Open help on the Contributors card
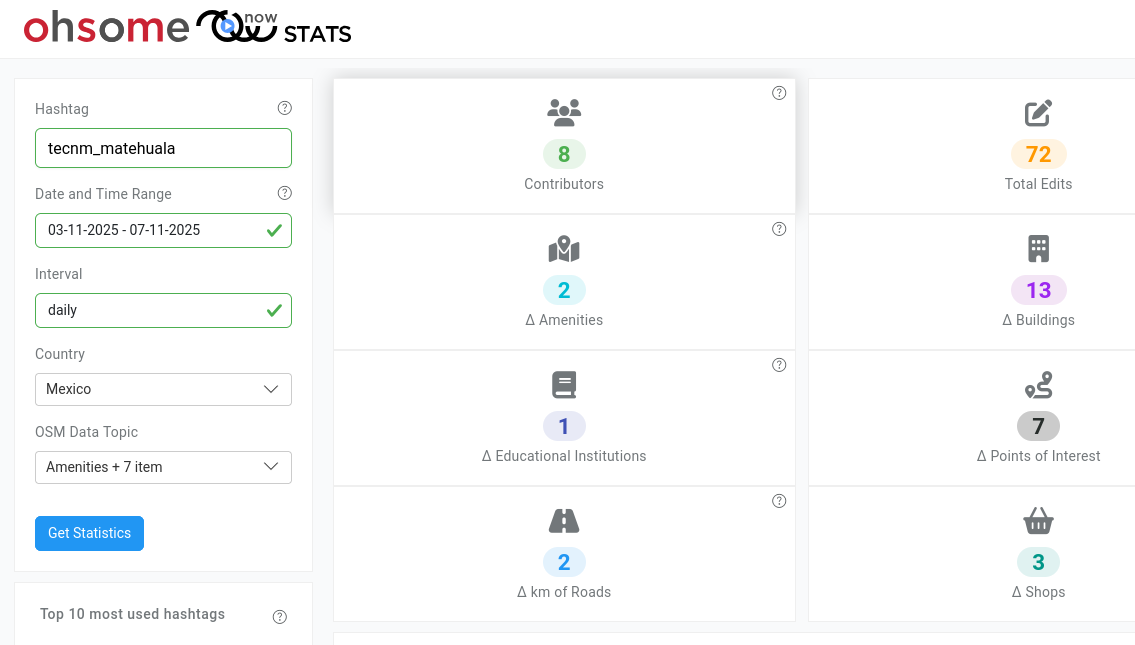Viewport: 1135px width, 645px height. [779, 93]
